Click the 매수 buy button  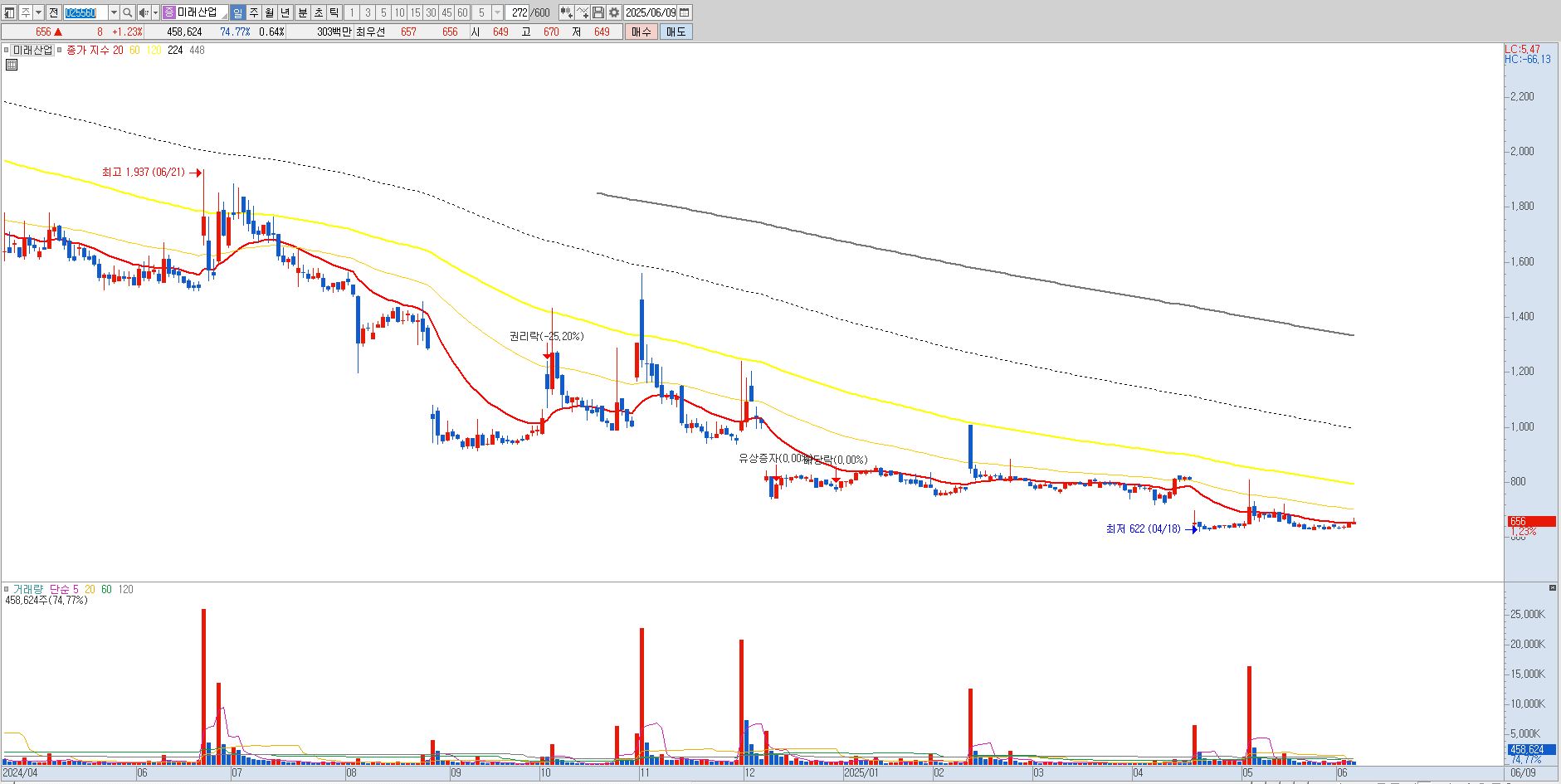point(641,32)
